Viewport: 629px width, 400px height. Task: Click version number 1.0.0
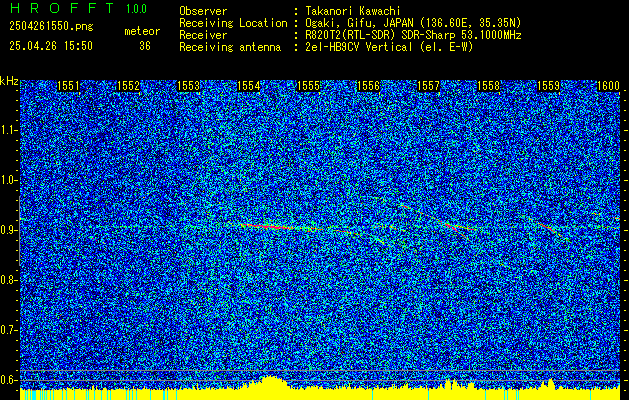tap(136, 9)
